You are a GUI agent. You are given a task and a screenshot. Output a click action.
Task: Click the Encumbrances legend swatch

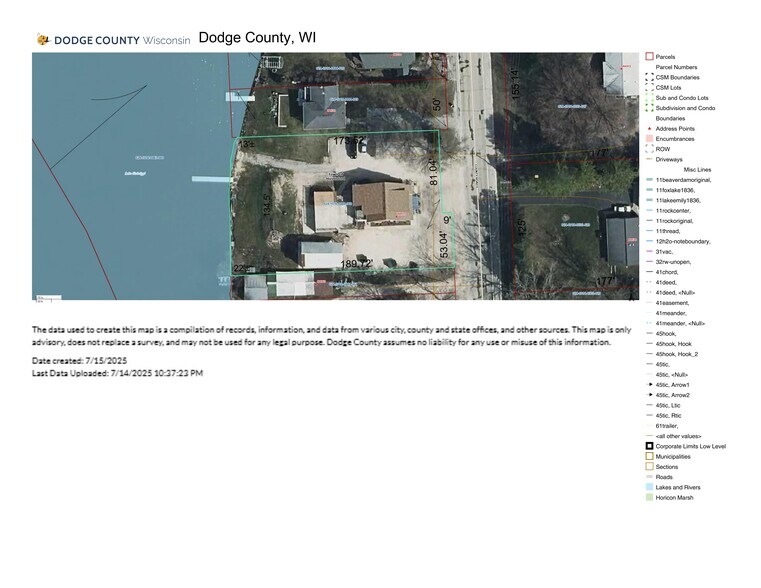pos(649,139)
